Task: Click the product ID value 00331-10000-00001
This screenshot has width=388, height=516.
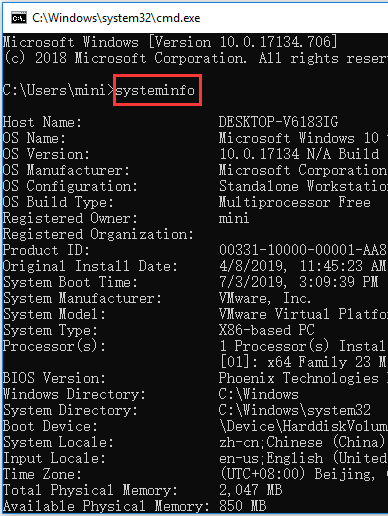Action: click(x=303, y=250)
